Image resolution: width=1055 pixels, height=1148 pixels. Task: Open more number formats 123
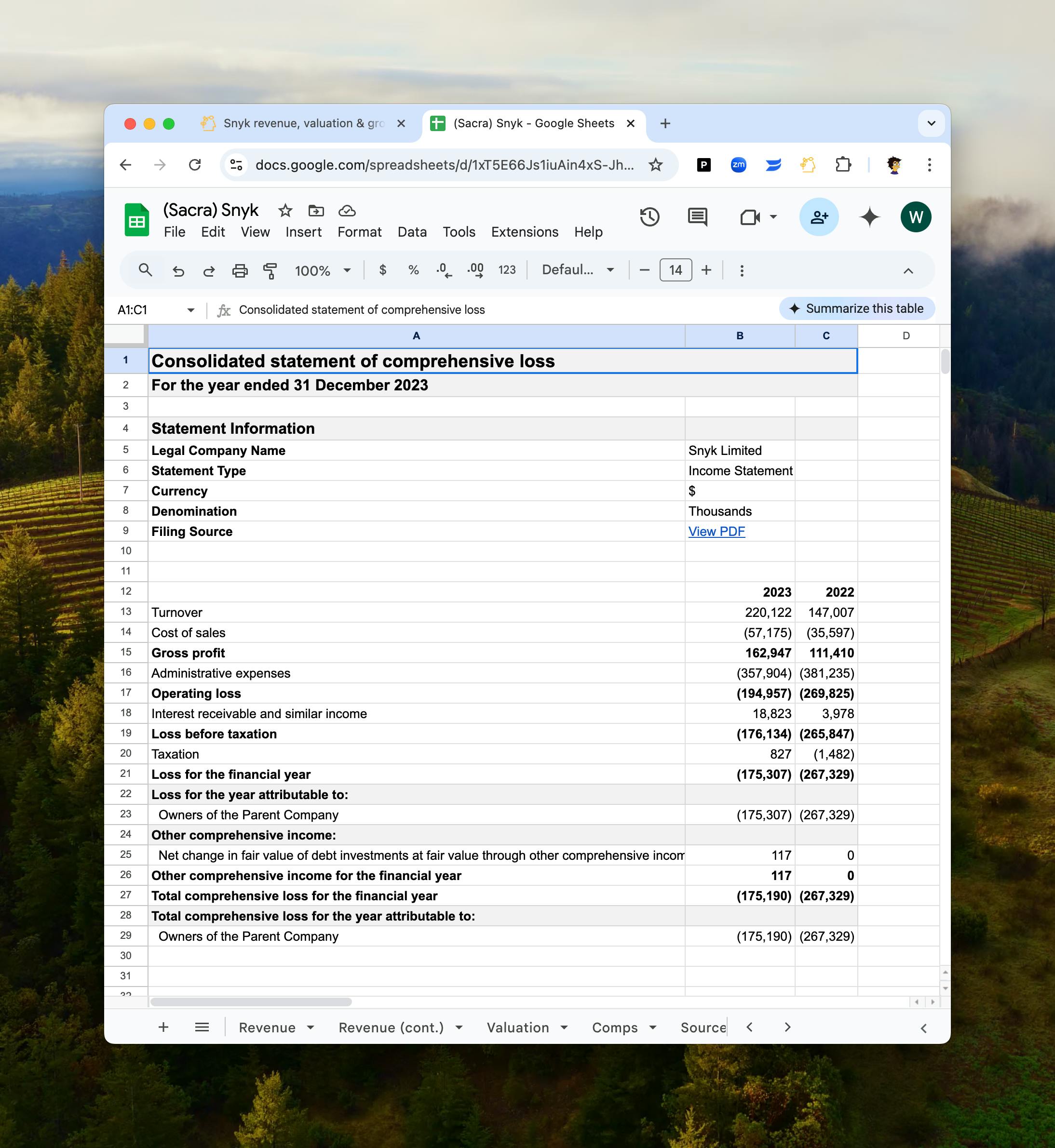point(507,270)
